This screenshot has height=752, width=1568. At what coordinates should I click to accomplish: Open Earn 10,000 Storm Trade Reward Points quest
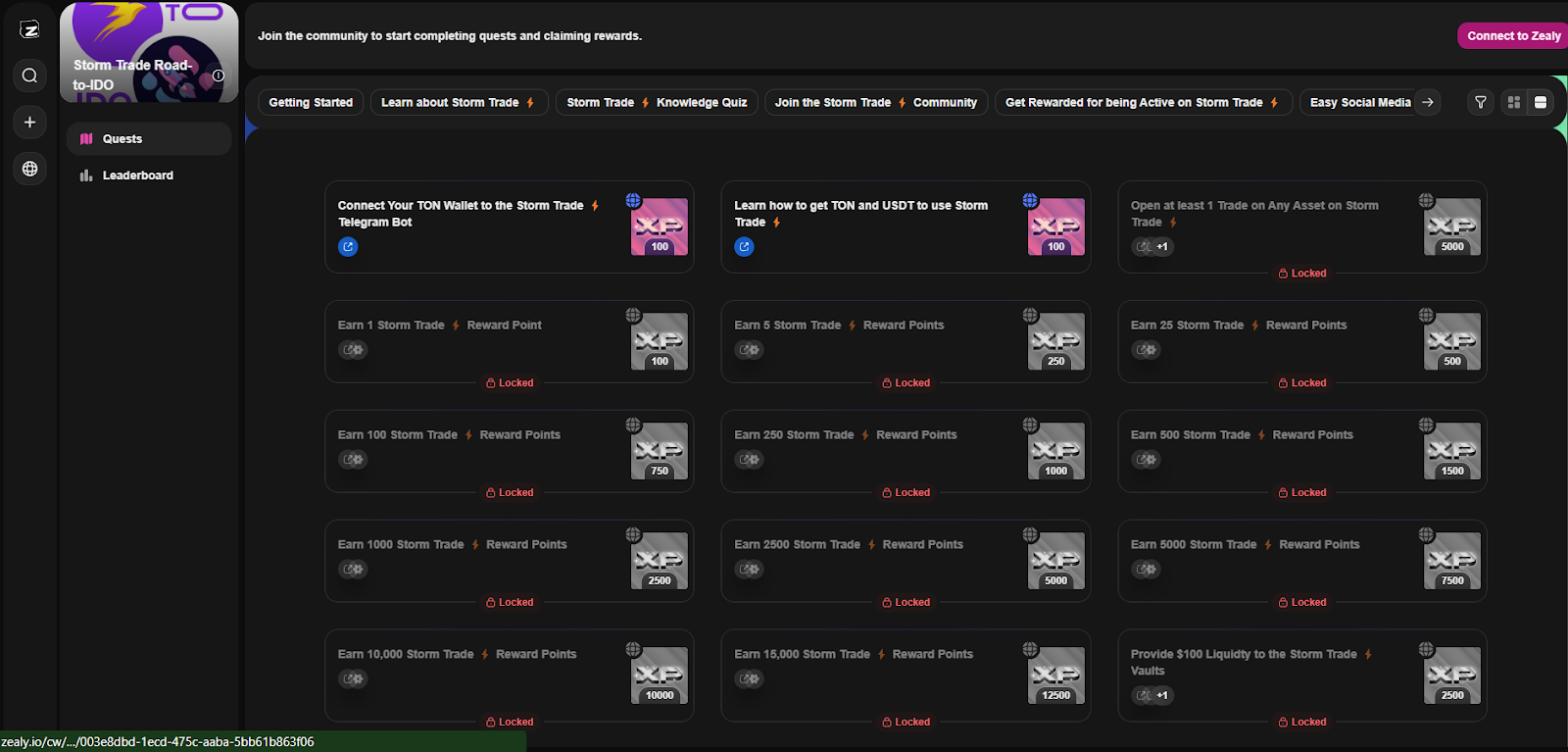point(457,655)
